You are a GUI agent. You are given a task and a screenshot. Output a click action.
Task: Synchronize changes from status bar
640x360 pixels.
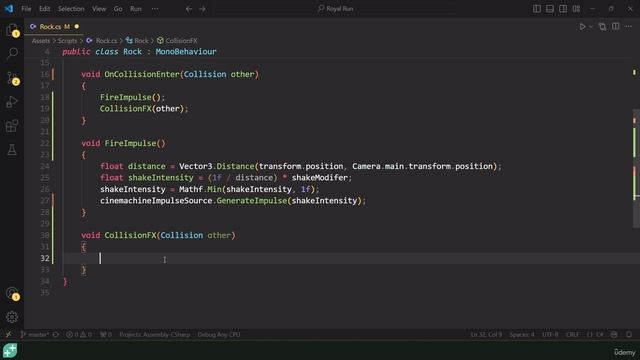pyautogui.click(x=56, y=335)
